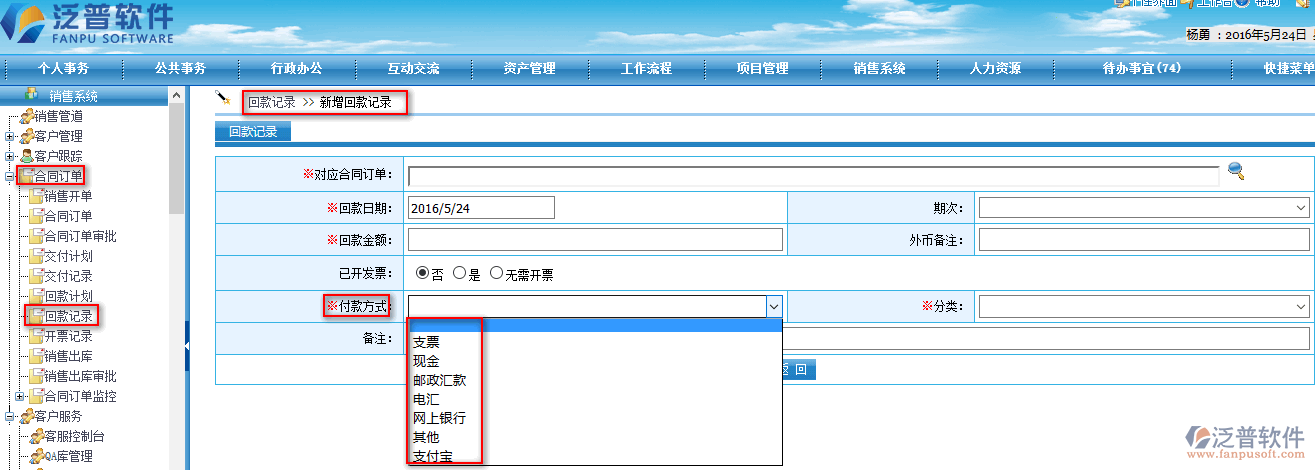Viewport: 1315px width, 470px height.
Task: Click the sidebar scrollbar up arrow
Action: (176, 95)
